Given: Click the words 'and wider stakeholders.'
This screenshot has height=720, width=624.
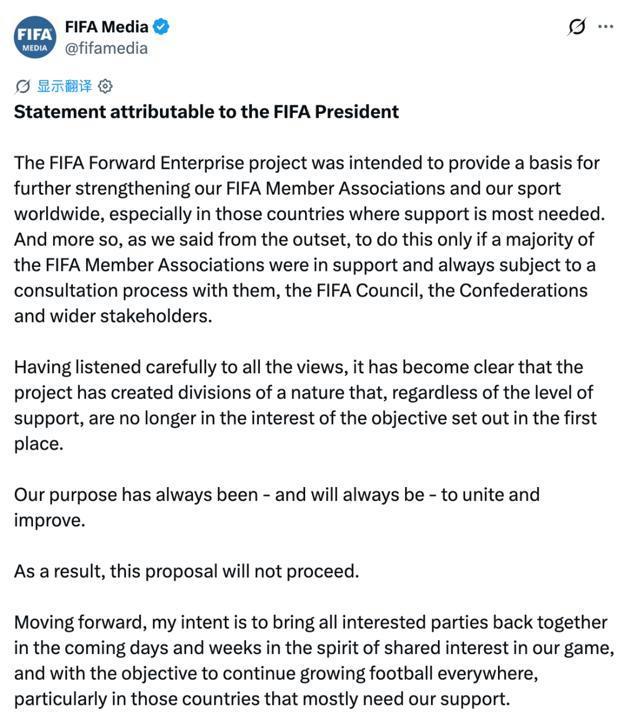Looking at the screenshot, I should tap(113, 316).
